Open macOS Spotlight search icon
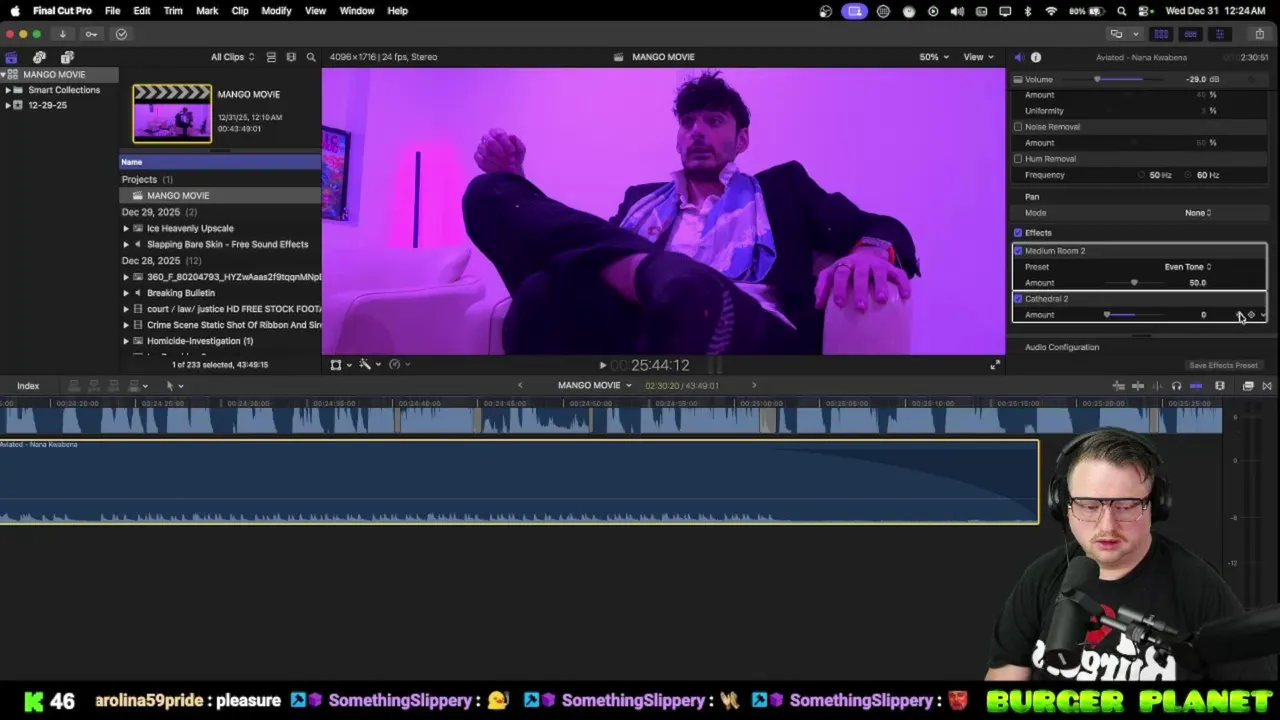The width and height of the screenshot is (1280, 720). (x=1122, y=11)
